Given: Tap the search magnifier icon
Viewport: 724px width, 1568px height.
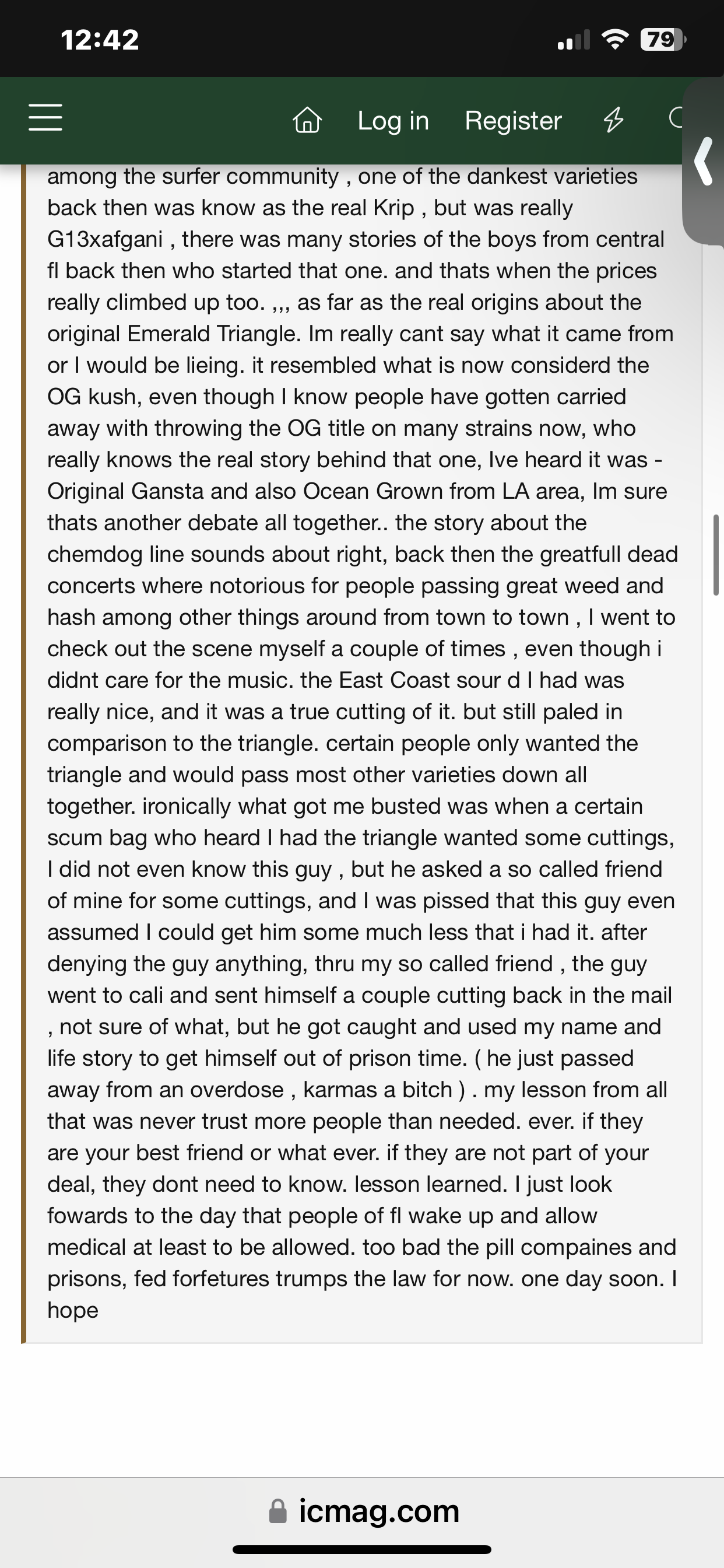Looking at the screenshot, I should pos(676,118).
